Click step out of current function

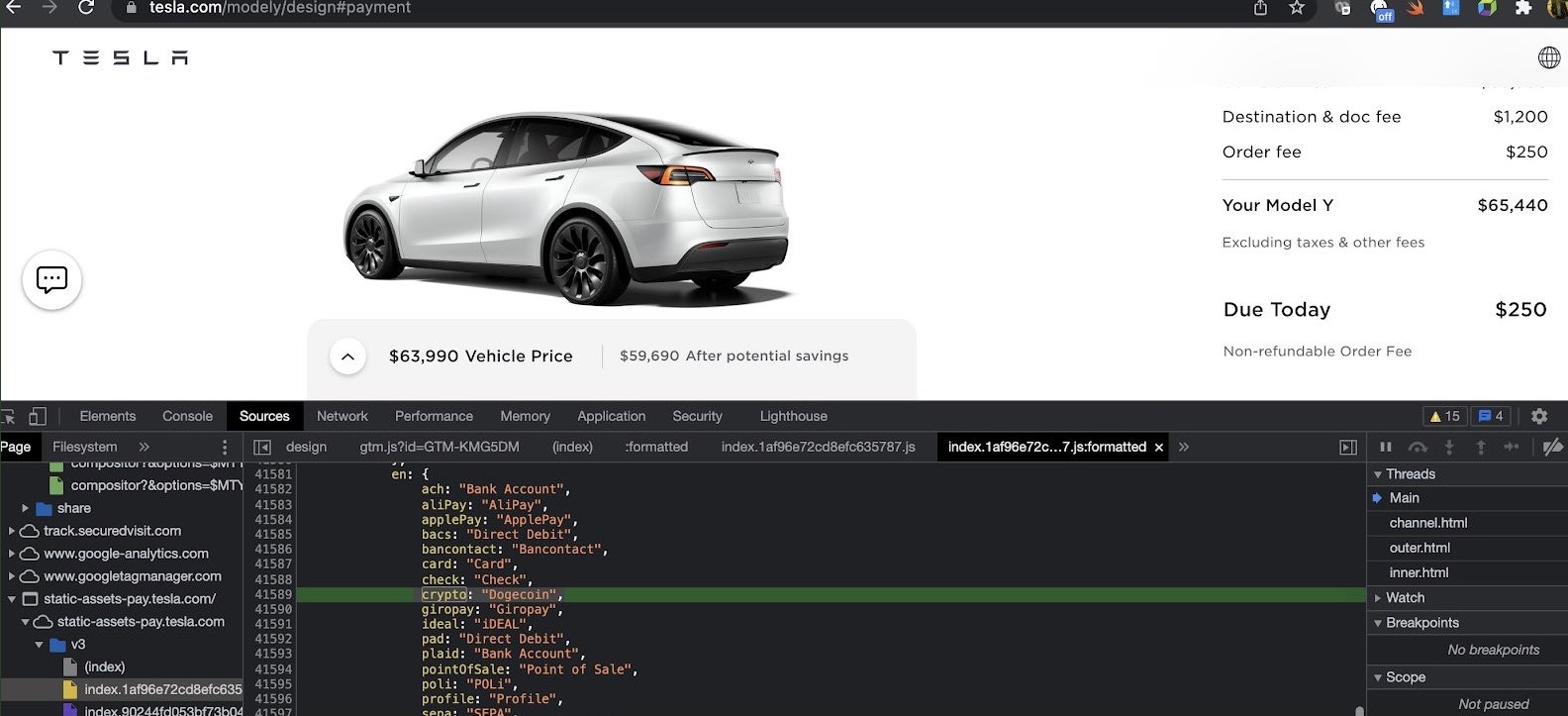[x=1481, y=447]
